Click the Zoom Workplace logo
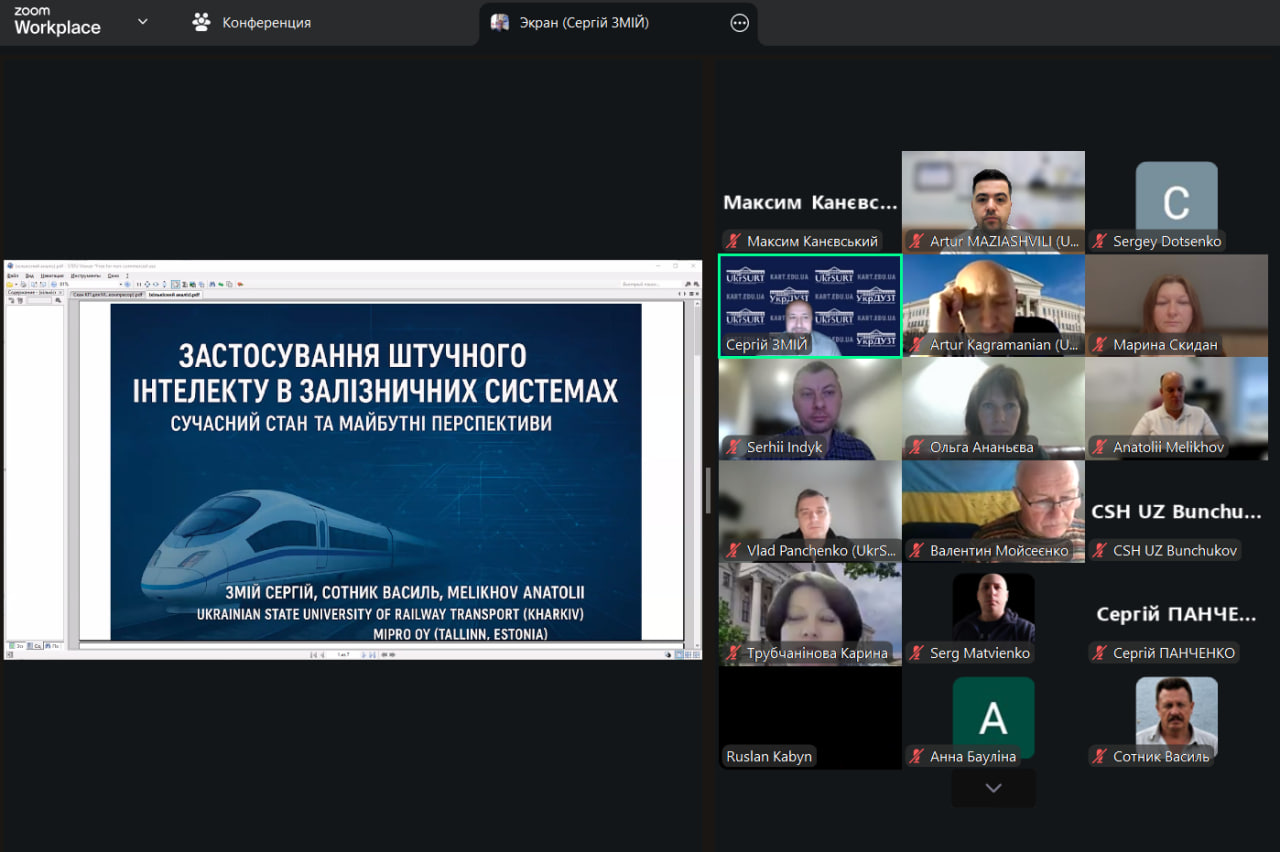 click(57, 22)
